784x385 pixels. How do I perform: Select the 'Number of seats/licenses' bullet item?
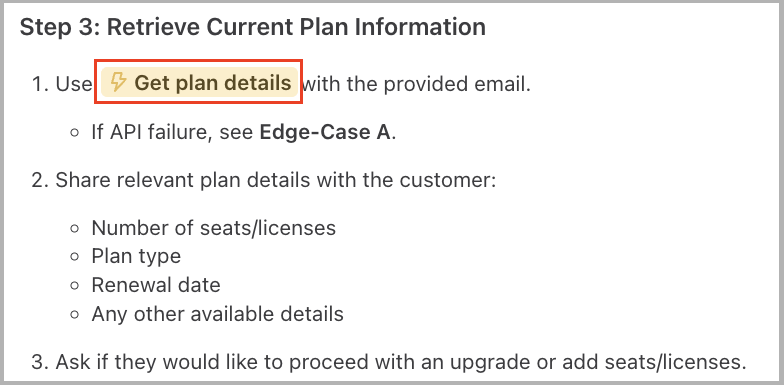[214, 228]
